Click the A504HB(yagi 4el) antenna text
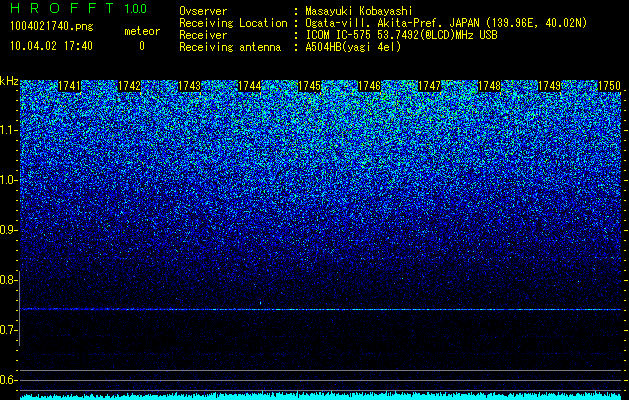The image size is (629, 400). pos(353,47)
